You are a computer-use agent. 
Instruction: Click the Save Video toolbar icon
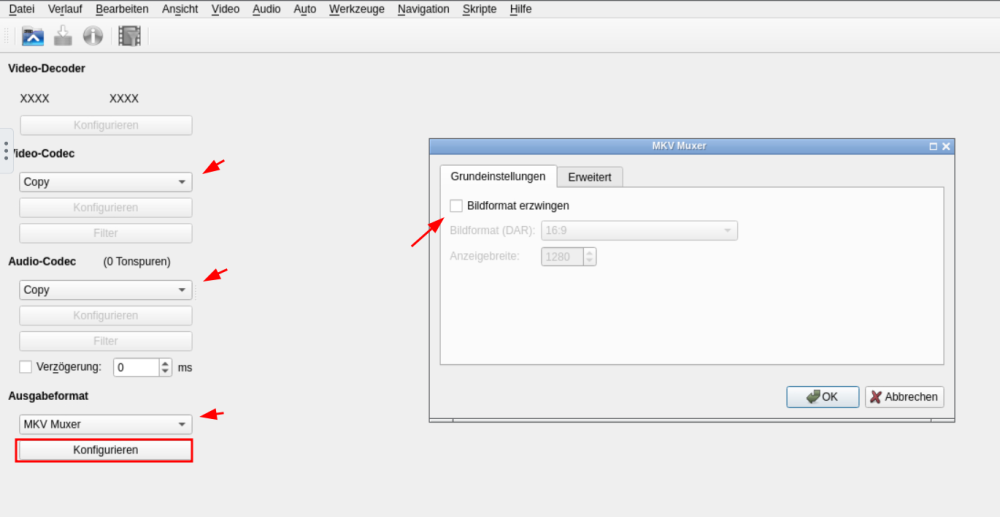(x=62, y=36)
